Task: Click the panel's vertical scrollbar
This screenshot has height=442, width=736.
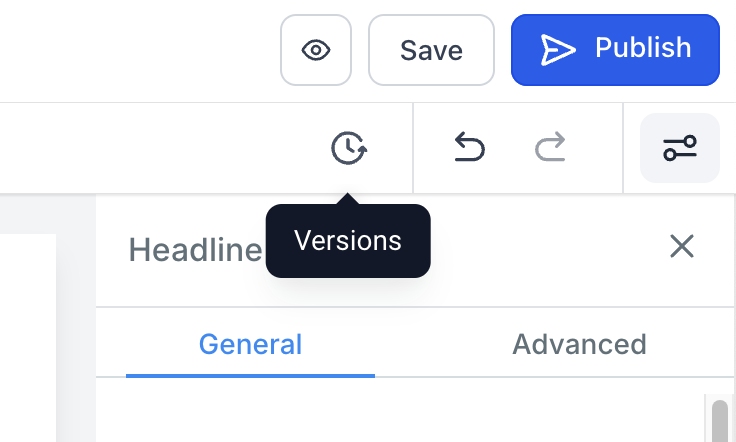Action: point(719,418)
